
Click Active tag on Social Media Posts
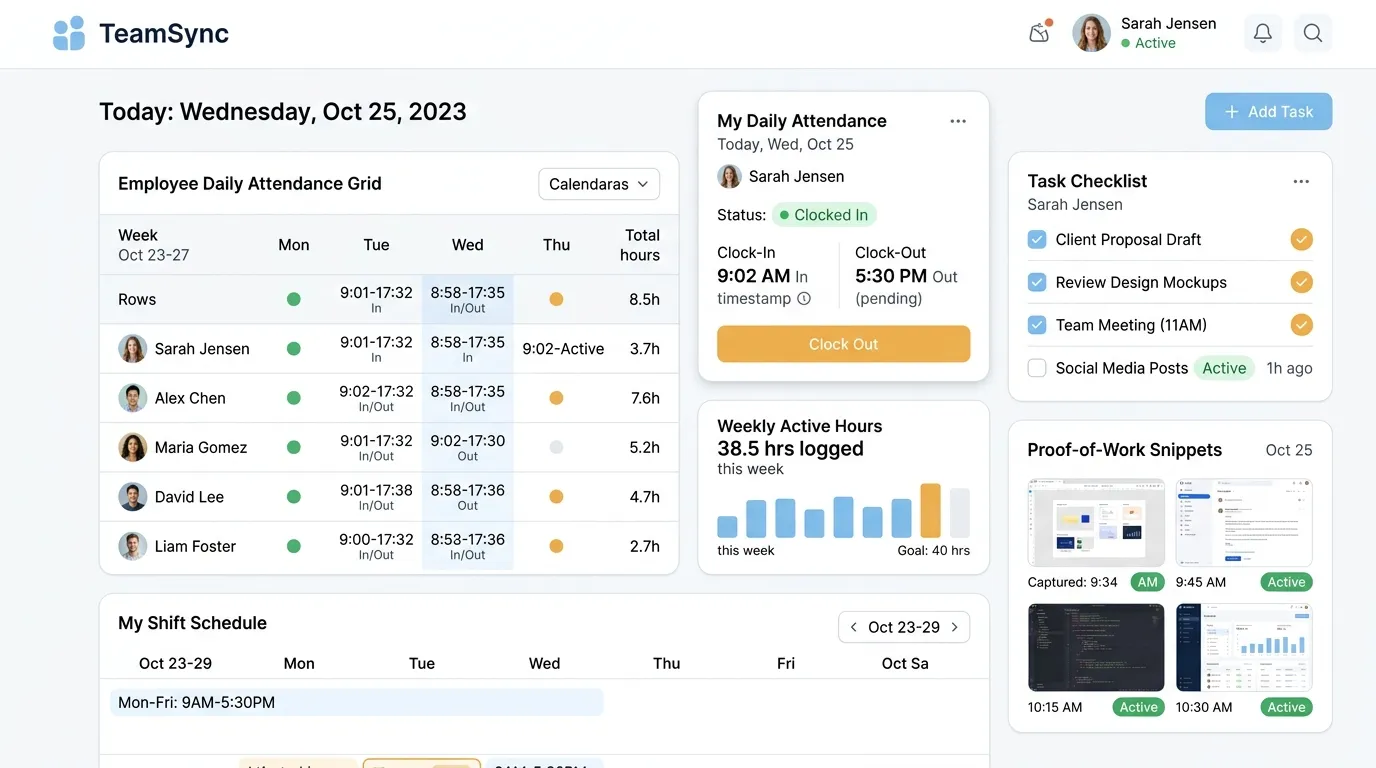coord(1224,368)
